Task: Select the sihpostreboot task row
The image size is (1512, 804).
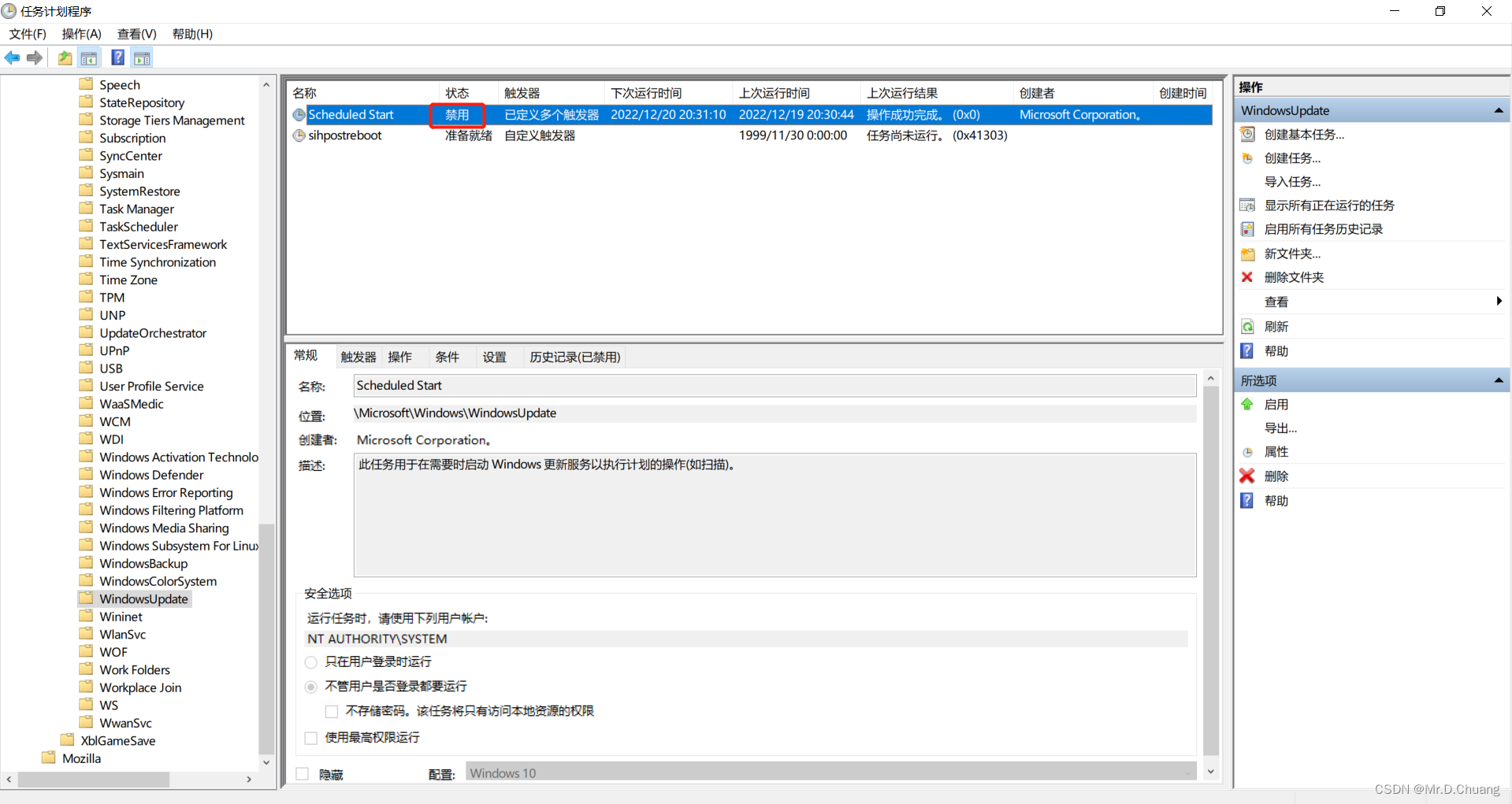Action: (x=750, y=135)
